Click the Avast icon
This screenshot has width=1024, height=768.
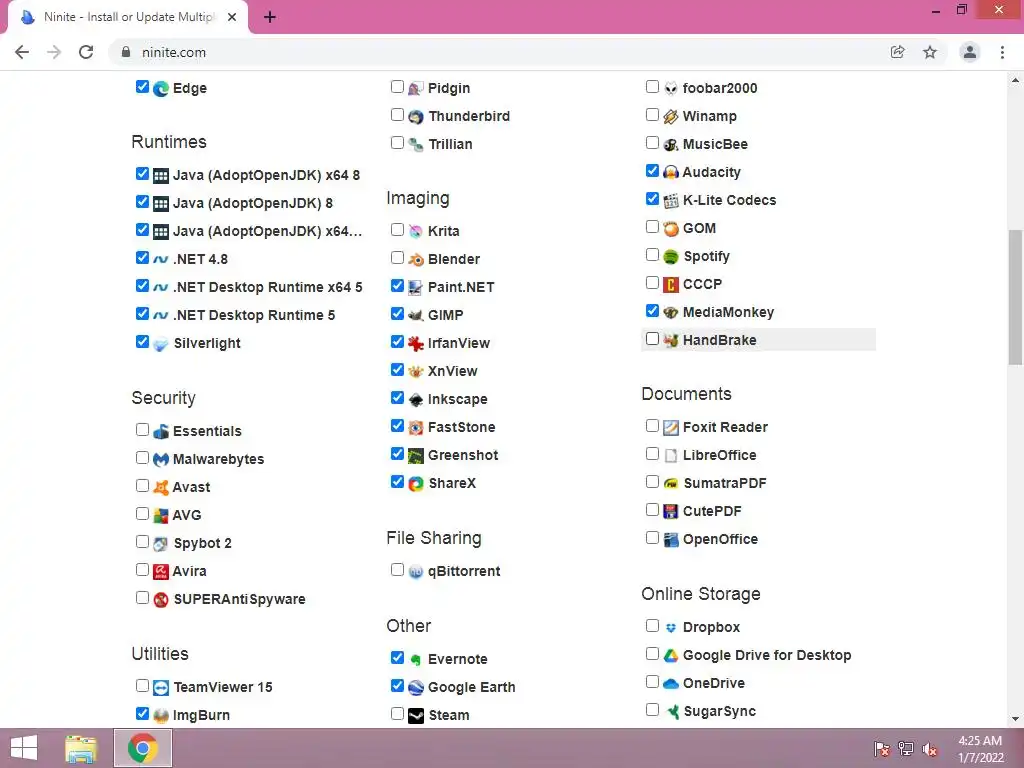(x=161, y=487)
